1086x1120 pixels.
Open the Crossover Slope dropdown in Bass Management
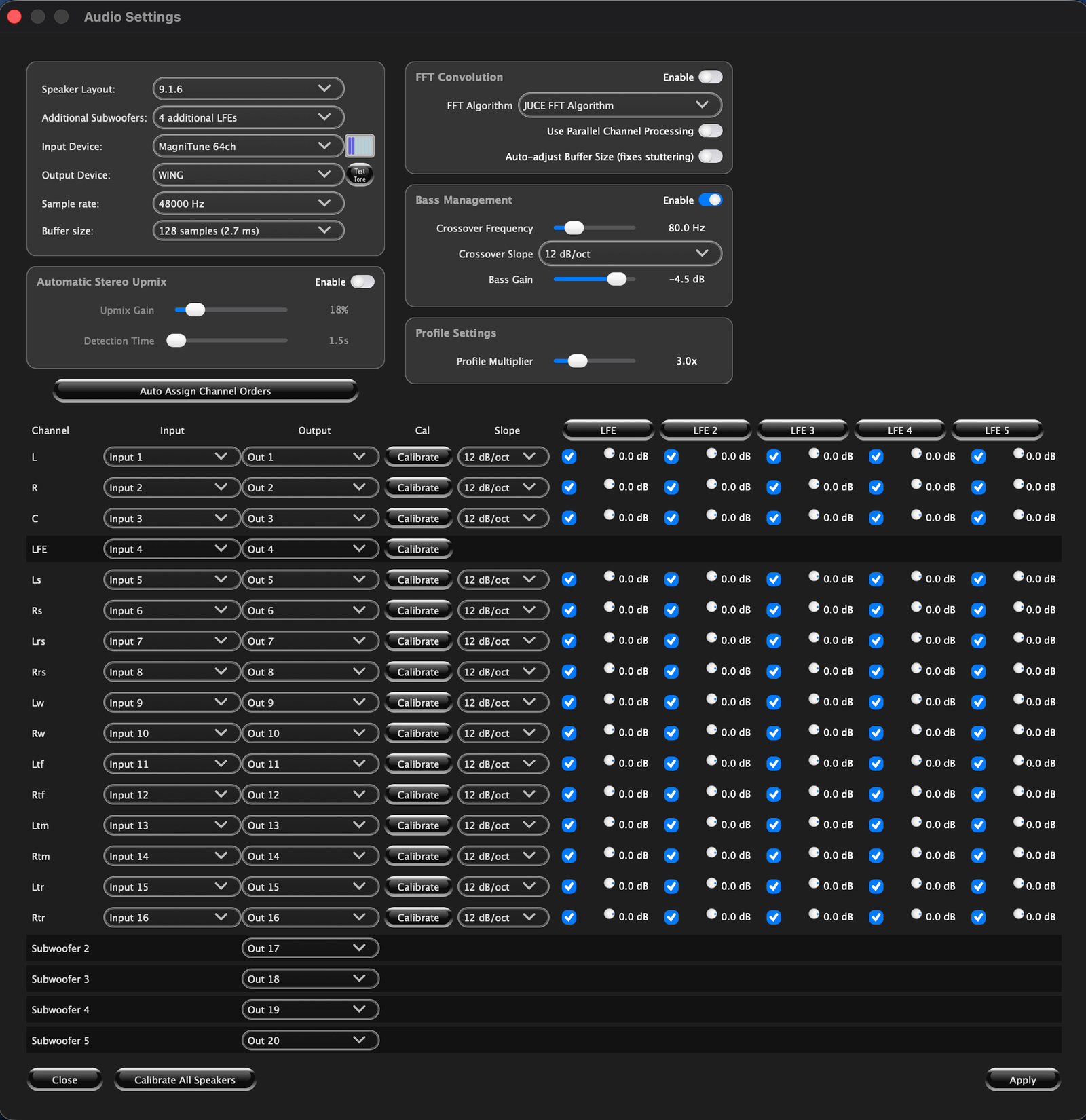[x=629, y=254]
